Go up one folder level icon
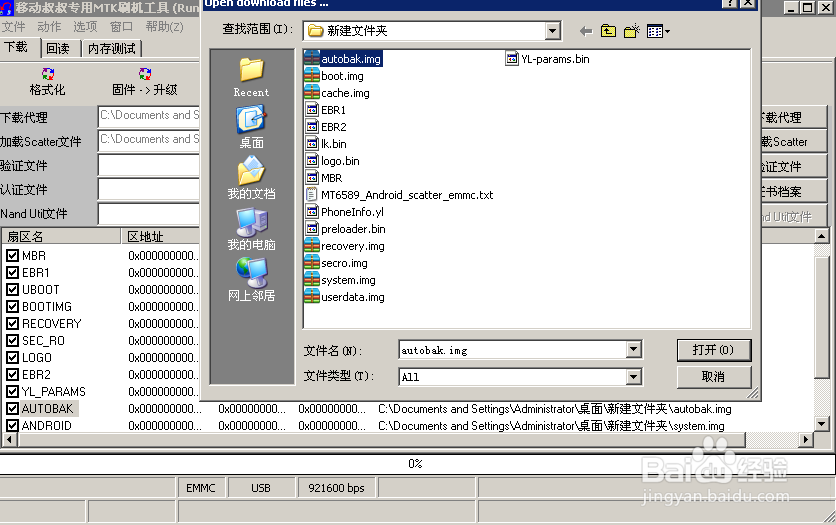The height and width of the screenshot is (525, 836). [608, 31]
